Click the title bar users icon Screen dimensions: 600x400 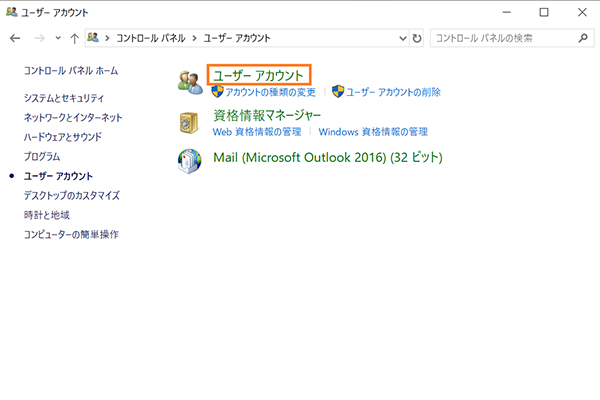point(11,12)
